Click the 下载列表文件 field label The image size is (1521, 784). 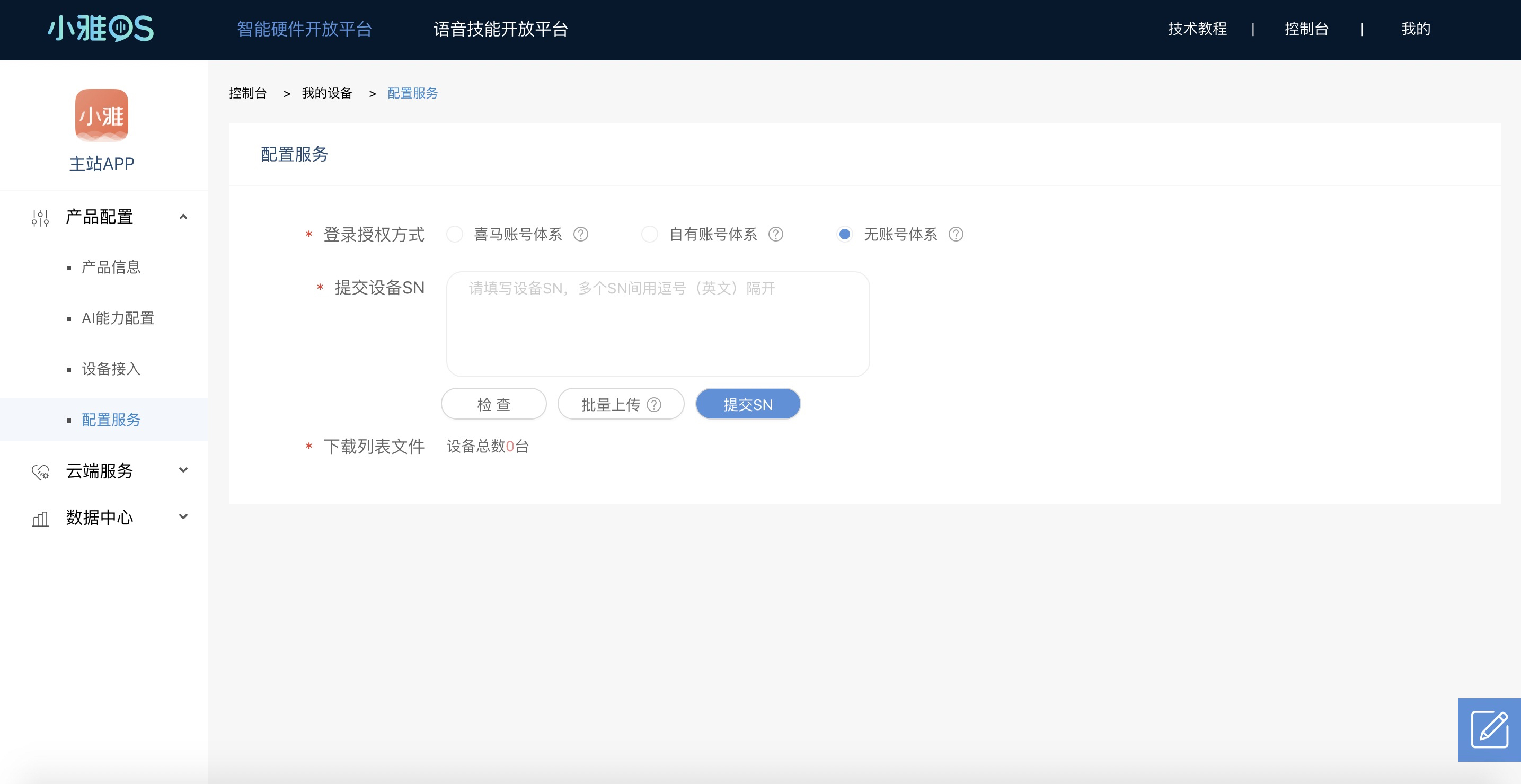tap(374, 447)
